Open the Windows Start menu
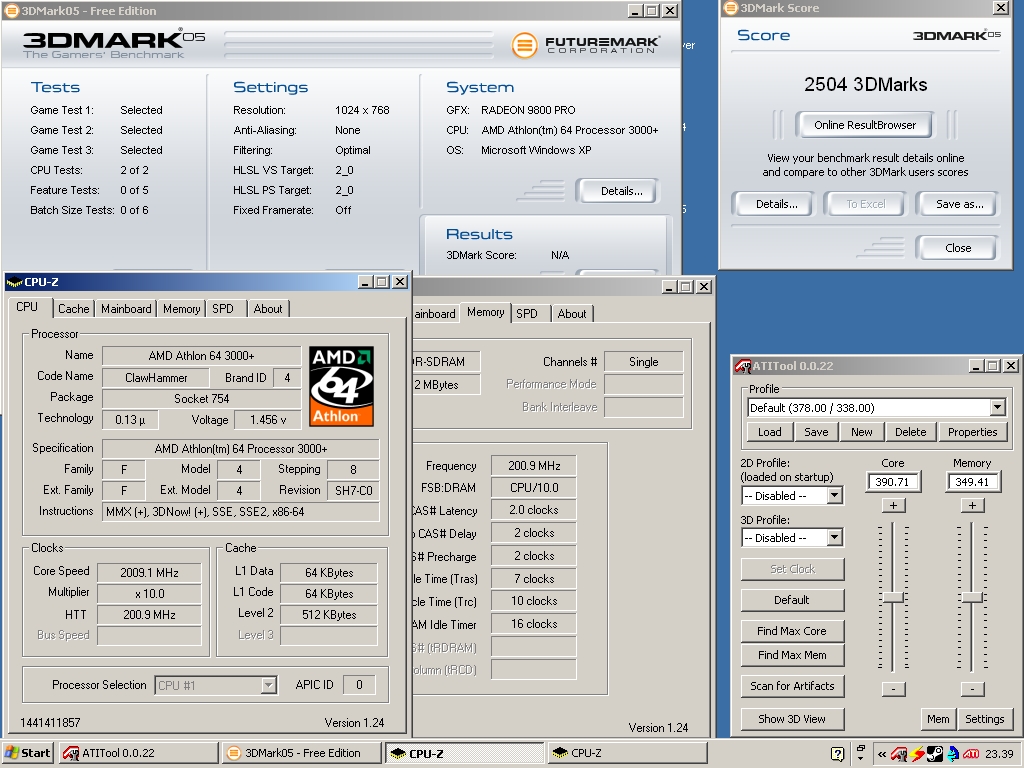The height and width of the screenshot is (768, 1024). (27, 753)
